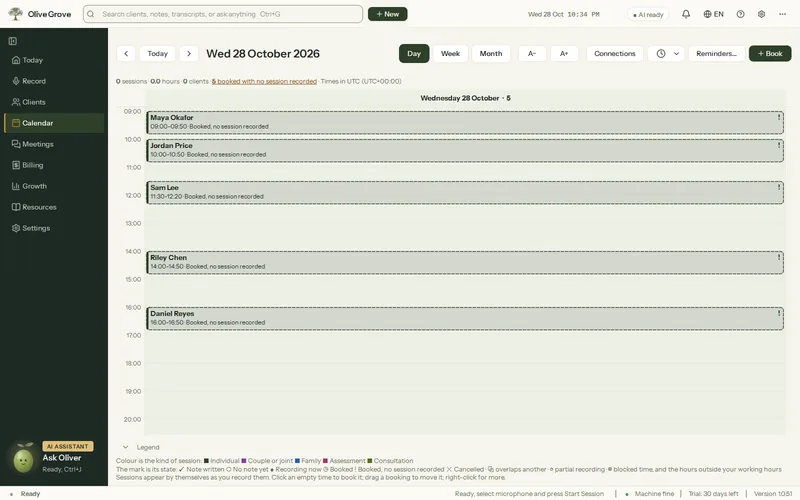Increase text size with A+ button
The image size is (800, 500).
[564, 54]
